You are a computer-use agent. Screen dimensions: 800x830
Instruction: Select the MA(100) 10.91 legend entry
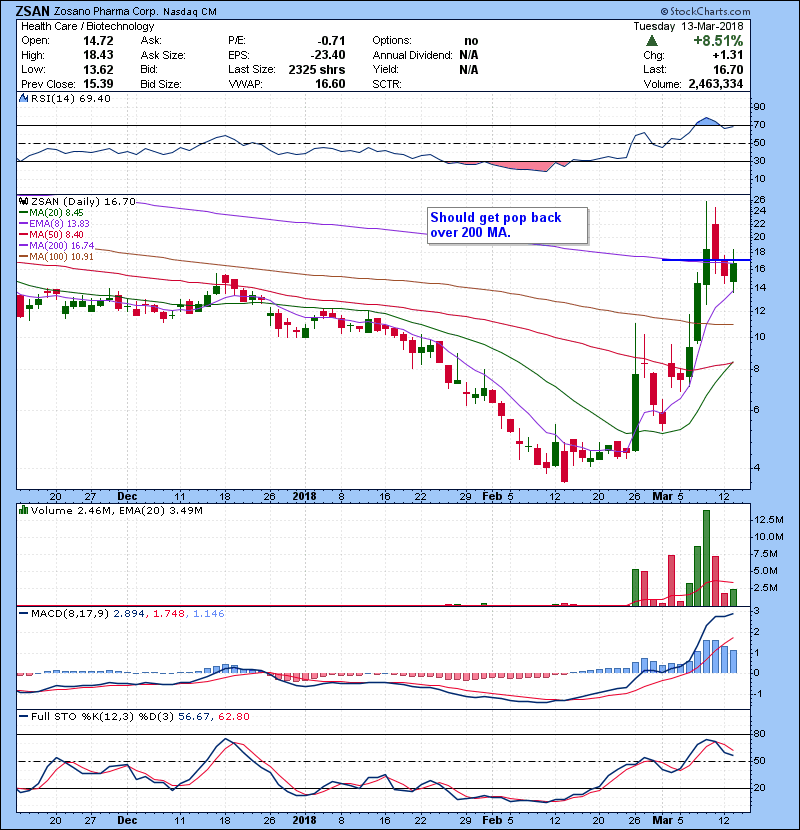pyautogui.click(x=56, y=257)
